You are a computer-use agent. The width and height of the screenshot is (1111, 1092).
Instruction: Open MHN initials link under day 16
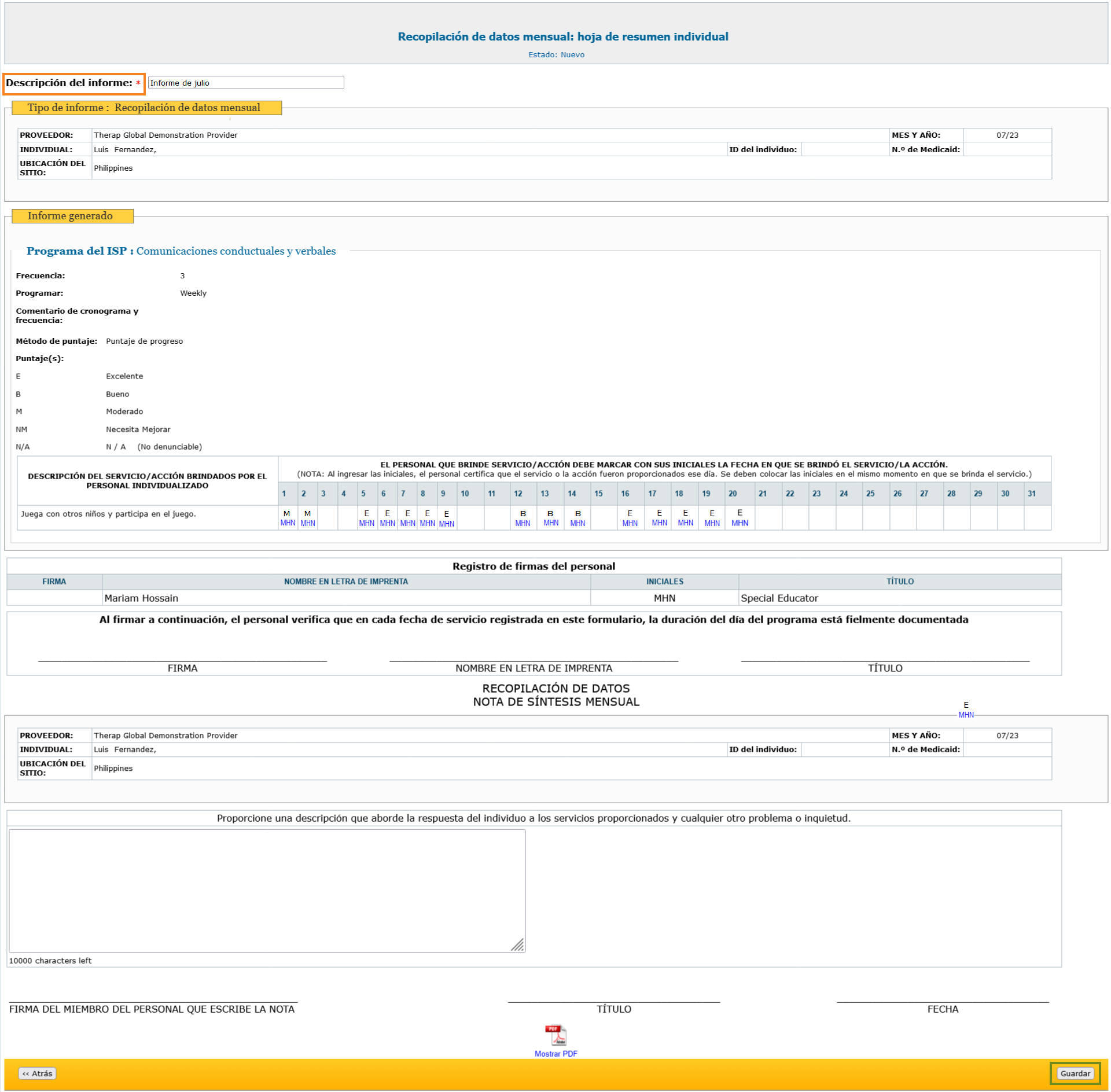click(x=630, y=524)
